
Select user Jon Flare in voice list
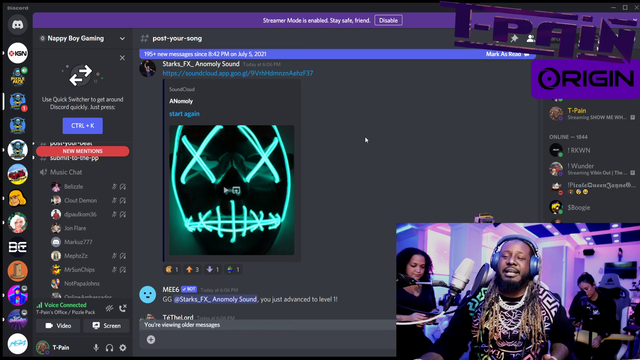click(75, 228)
